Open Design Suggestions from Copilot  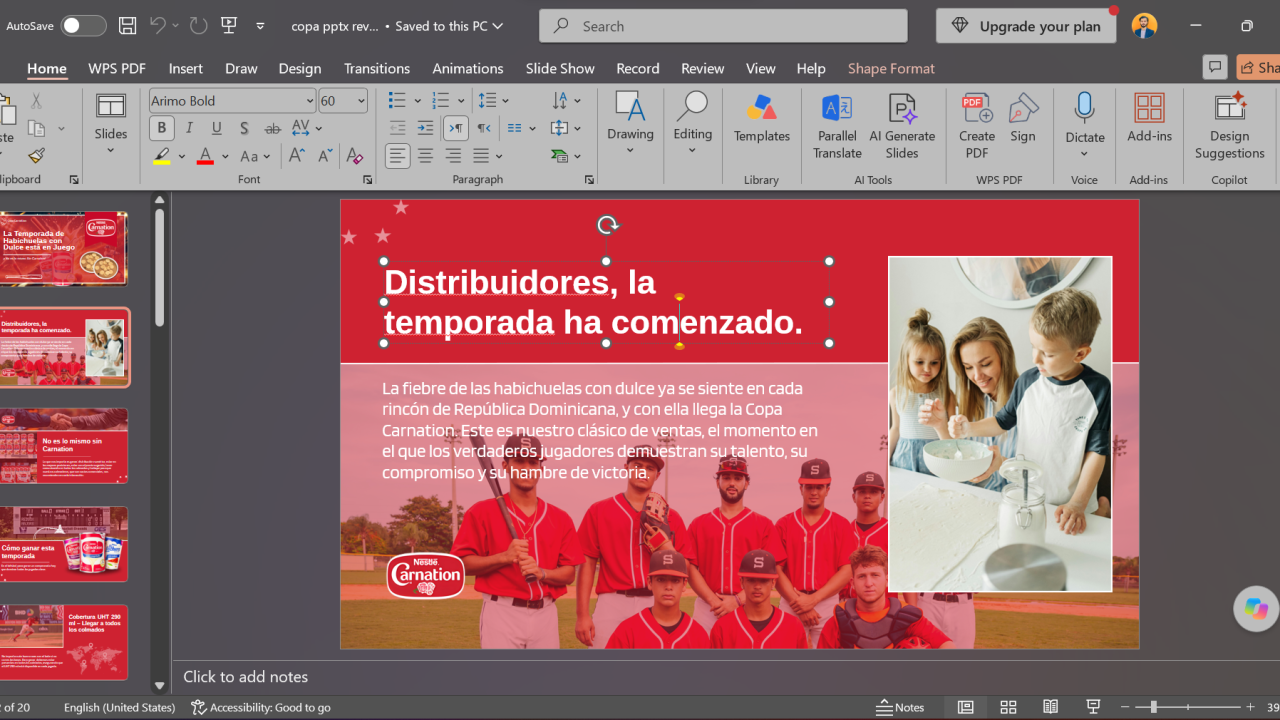click(1229, 126)
